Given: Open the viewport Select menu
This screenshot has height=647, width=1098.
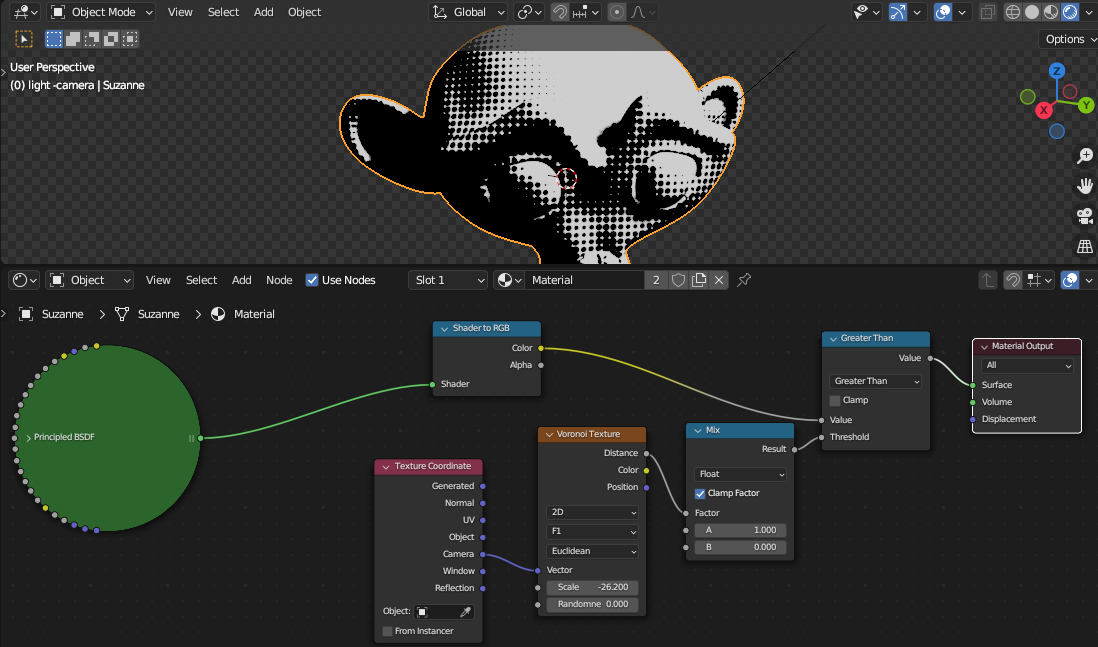Looking at the screenshot, I should 223,12.
